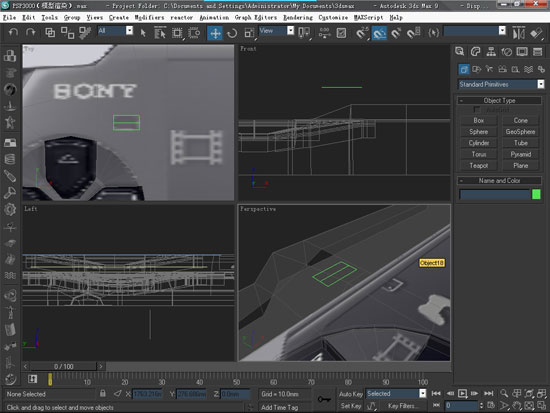This screenshot has height=413, width=550.
Task: Open the Modifiers menu
Action: tap(149, 17)
